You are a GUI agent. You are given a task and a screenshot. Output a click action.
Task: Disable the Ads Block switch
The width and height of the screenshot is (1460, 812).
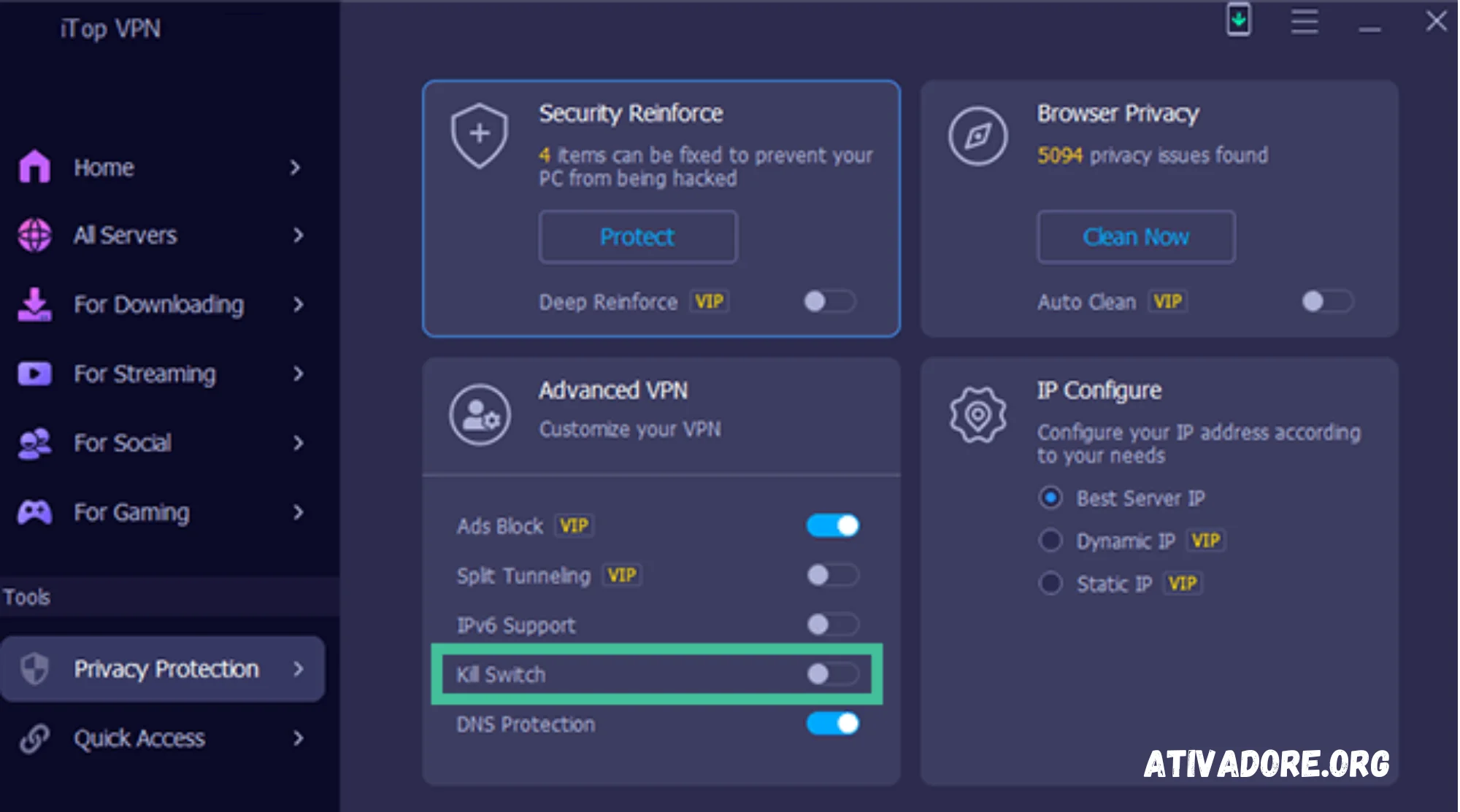point(833,525)
